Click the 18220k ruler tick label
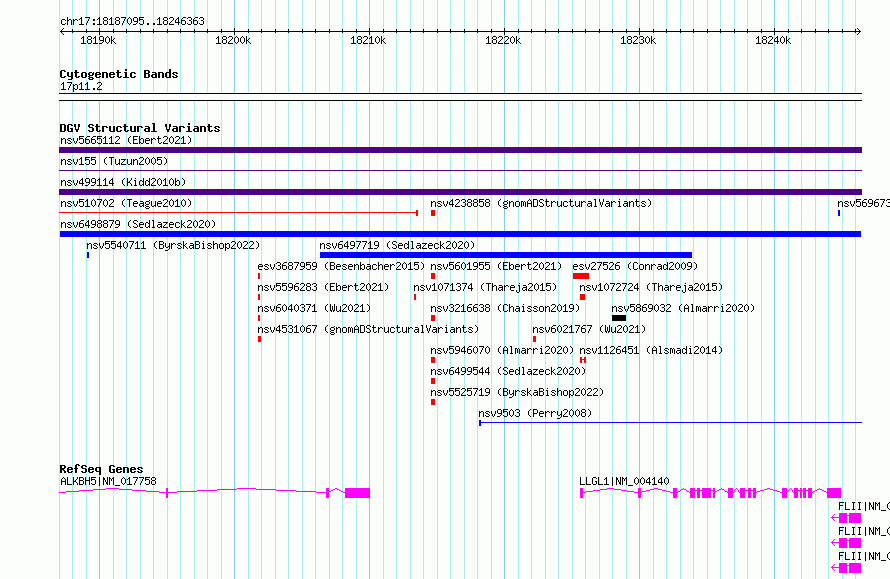This screenshot has height=579, width=890. click(x=503, y=40)
